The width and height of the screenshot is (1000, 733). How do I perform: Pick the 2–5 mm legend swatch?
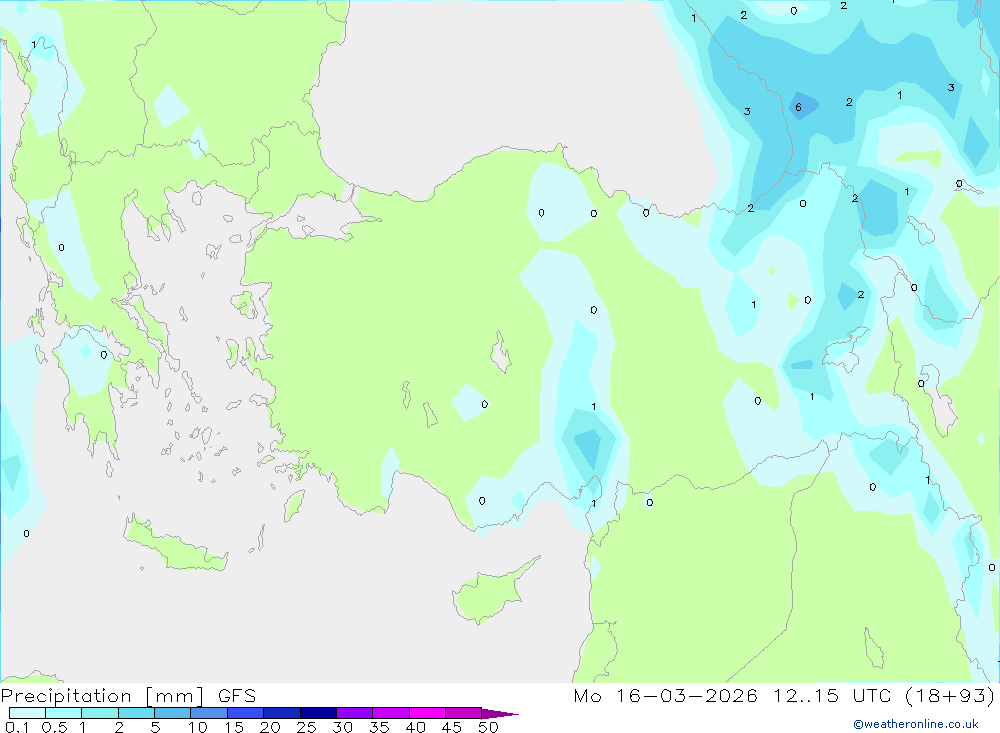tap(136, 713)
